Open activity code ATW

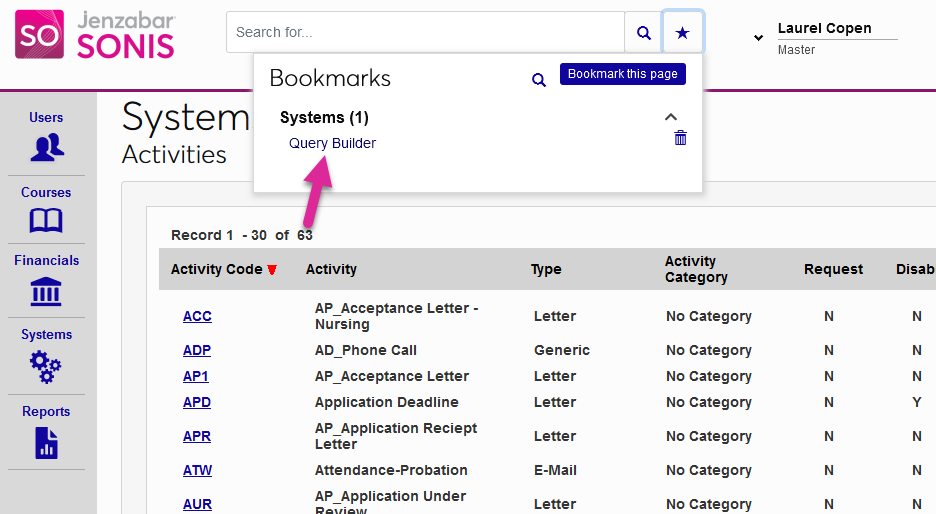198,470
